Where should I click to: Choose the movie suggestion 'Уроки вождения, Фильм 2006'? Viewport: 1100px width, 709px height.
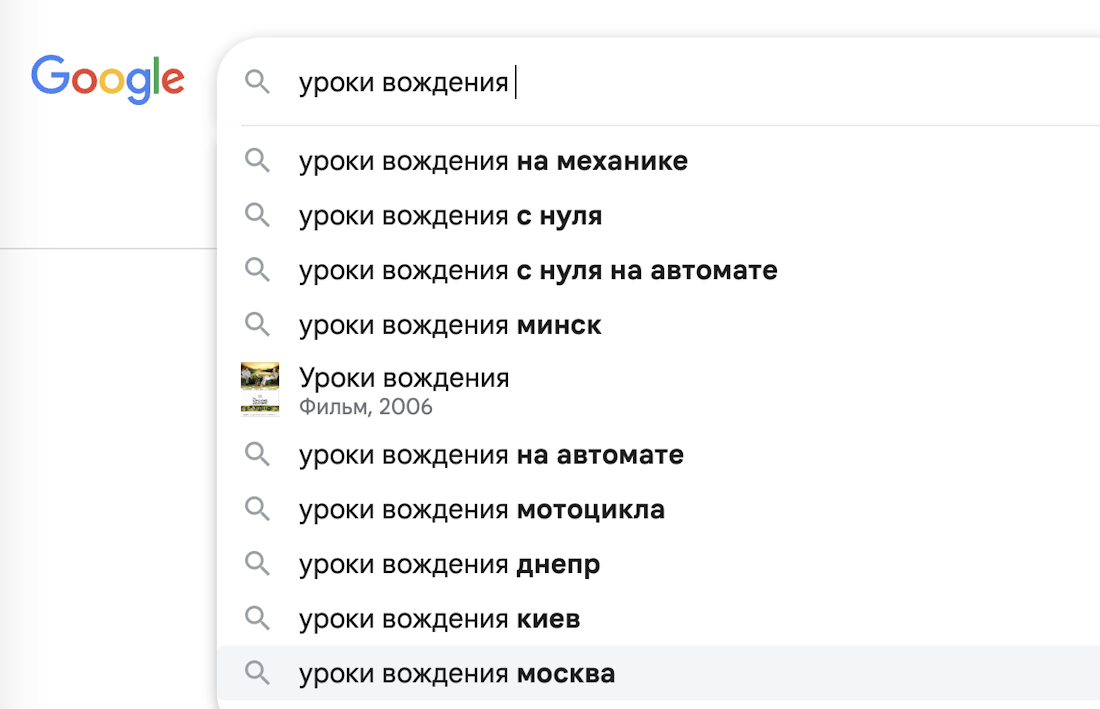[x=404, y=390]
